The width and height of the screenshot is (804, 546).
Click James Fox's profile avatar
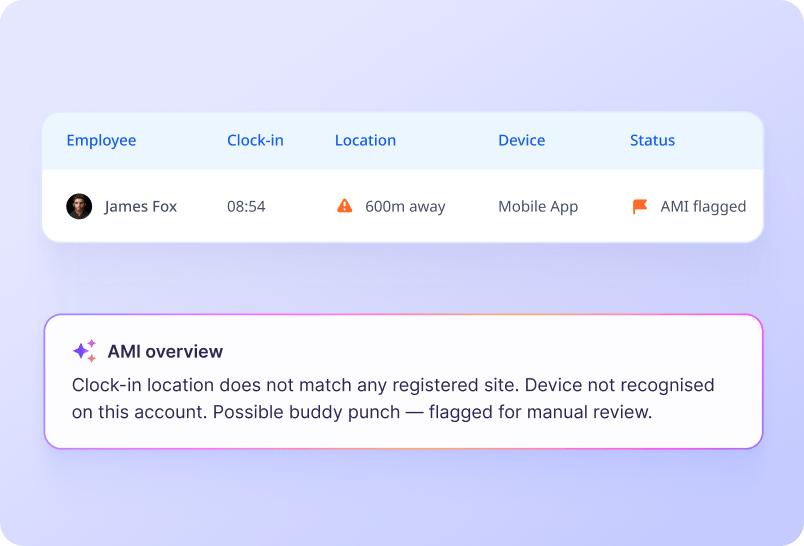pyautogui.click(x=79, y=206)
